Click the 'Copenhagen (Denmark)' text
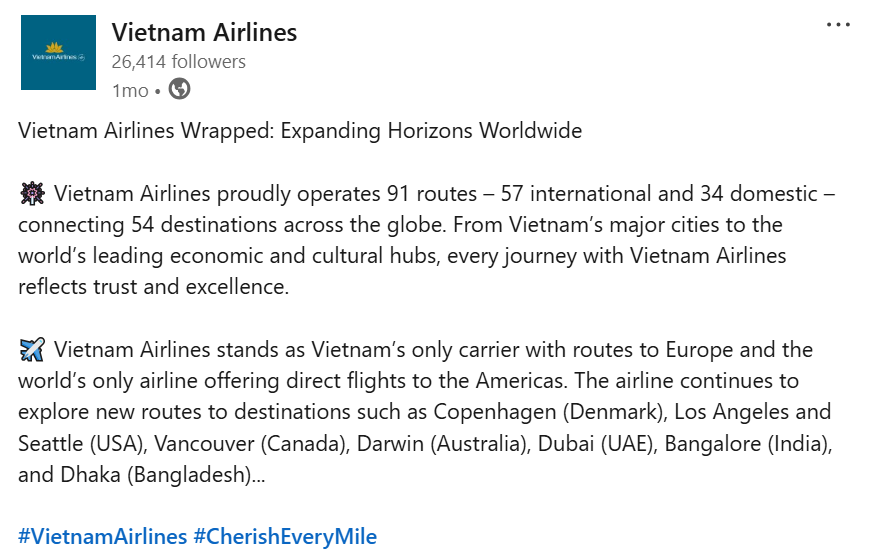The height and width of the screenshot is (558, 875). click(550, 412)
